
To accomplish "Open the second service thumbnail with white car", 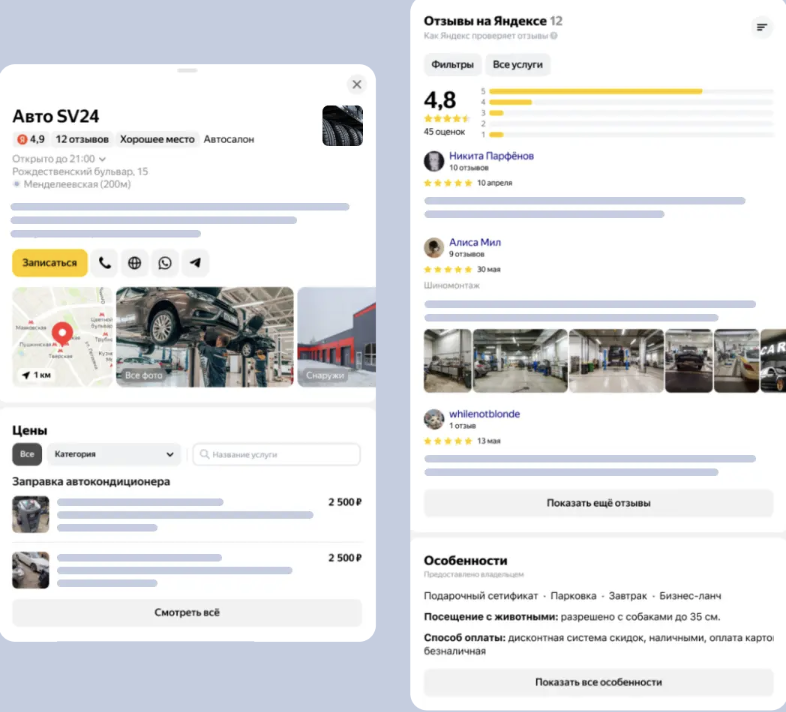I will coord(31,570).
